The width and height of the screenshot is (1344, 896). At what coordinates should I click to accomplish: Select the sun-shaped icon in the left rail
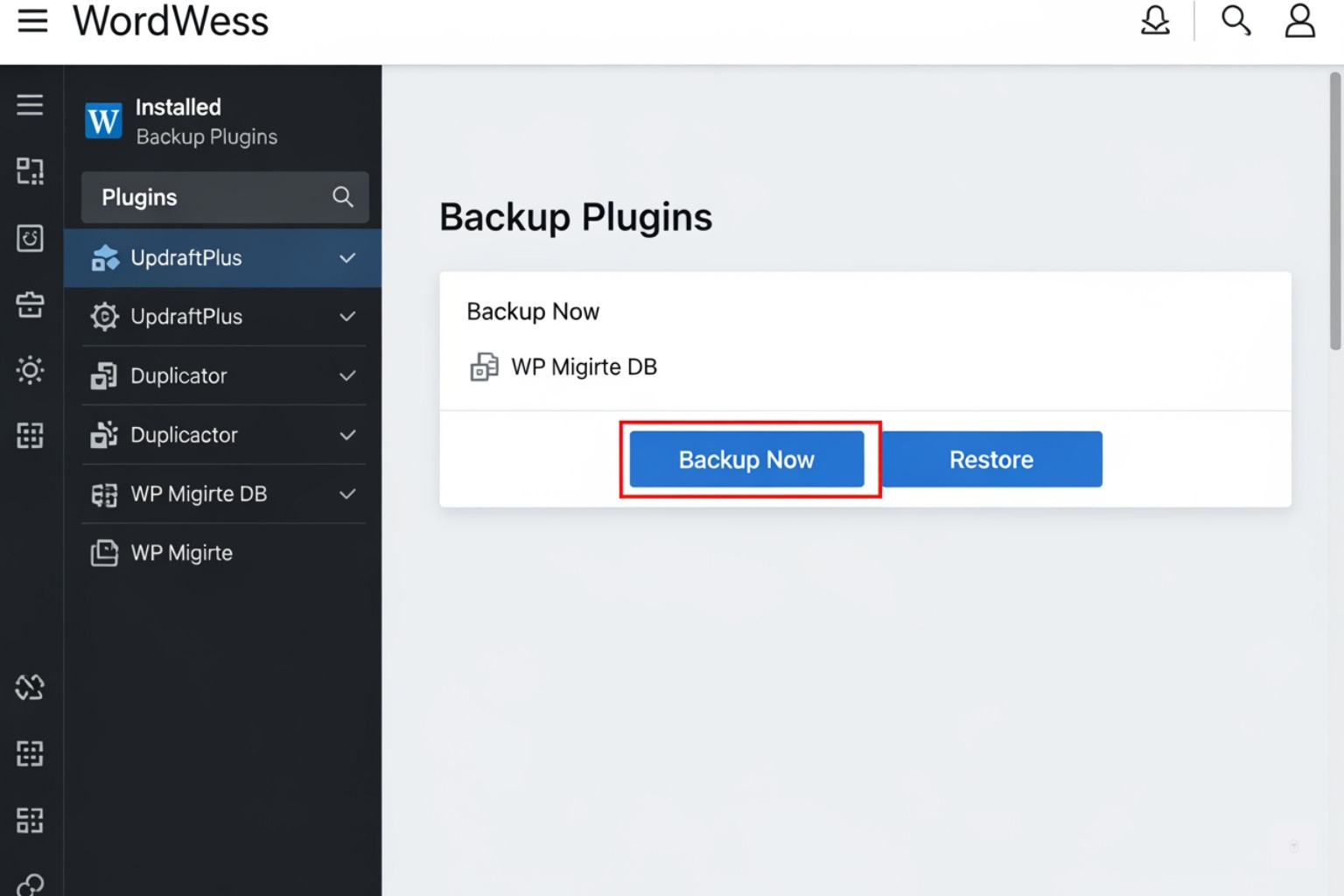(30, 370)
